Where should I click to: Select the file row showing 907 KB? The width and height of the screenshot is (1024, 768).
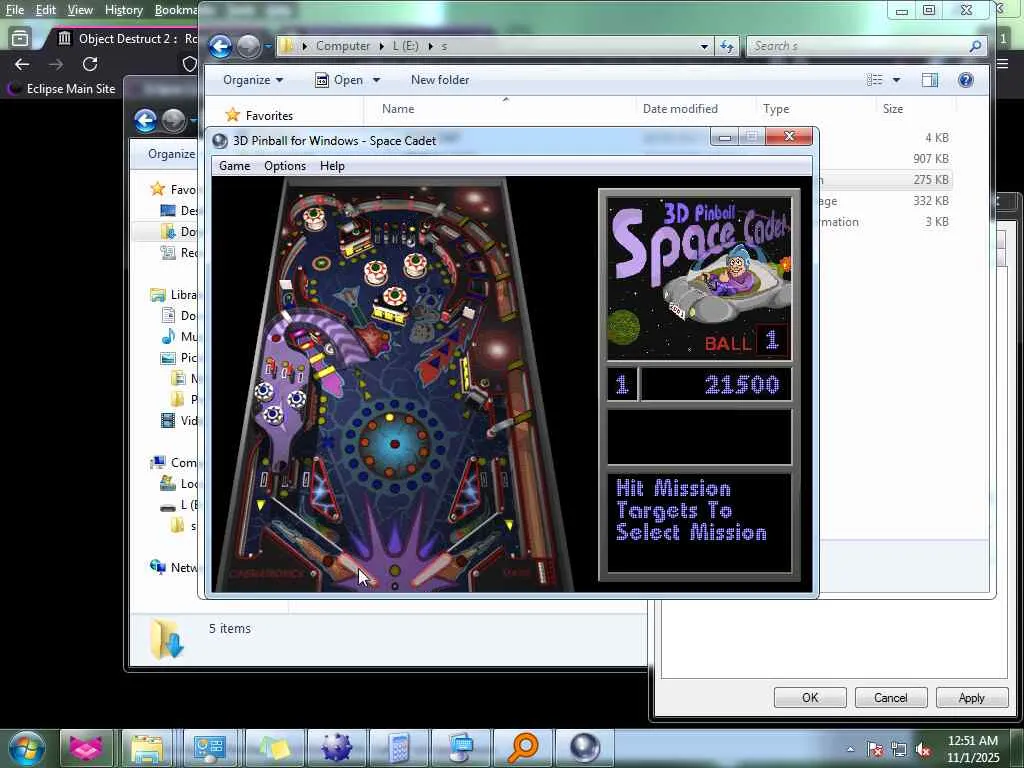(x=885, y=159)
